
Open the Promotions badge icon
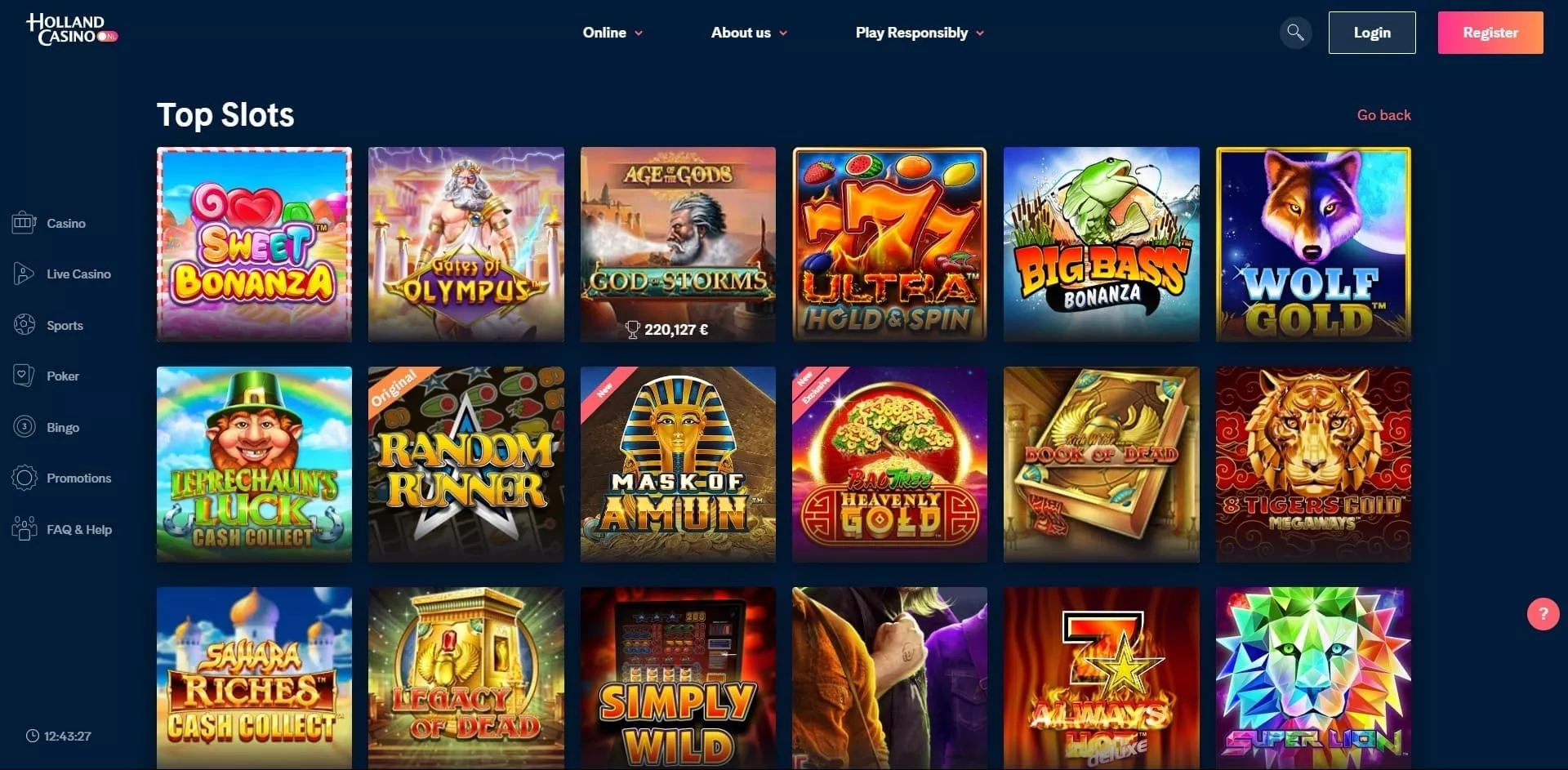tap(24, 478)
